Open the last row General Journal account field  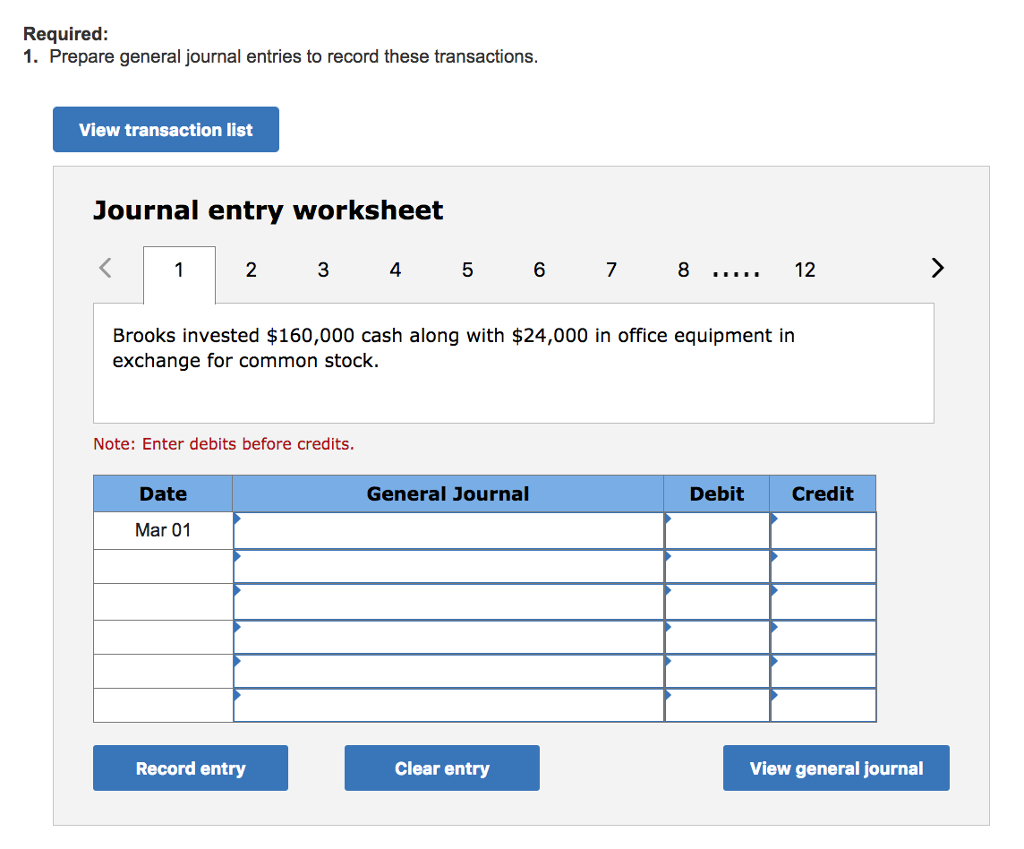[x=449, y=705]
